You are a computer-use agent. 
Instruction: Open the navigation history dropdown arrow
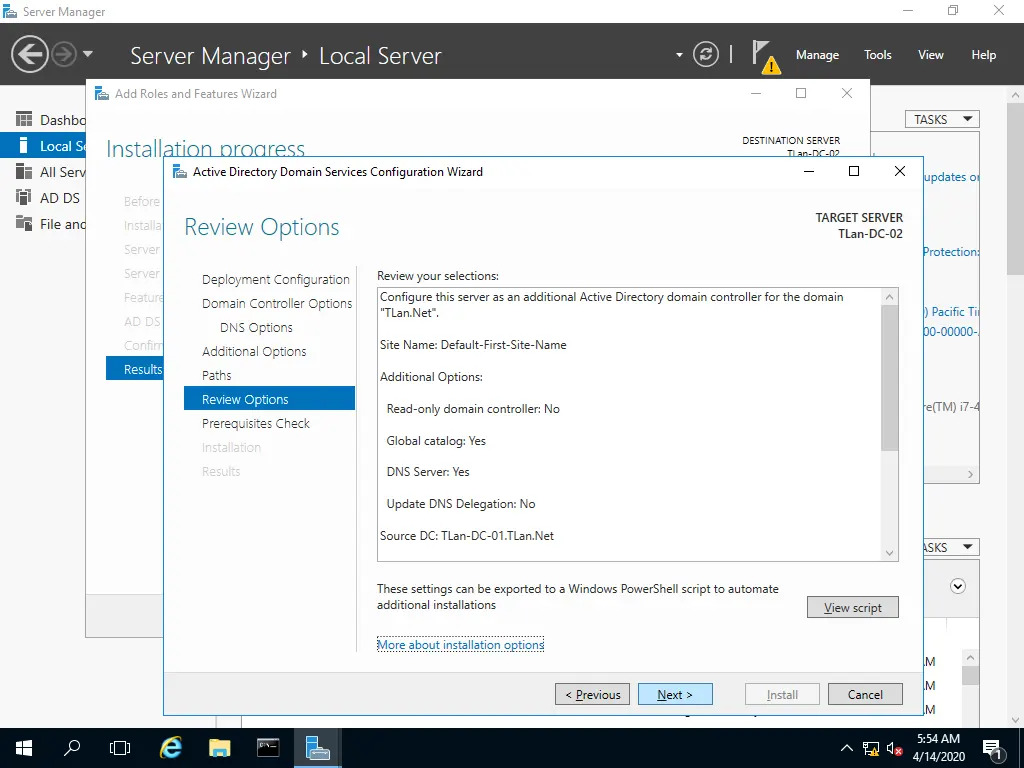[88, 54]
